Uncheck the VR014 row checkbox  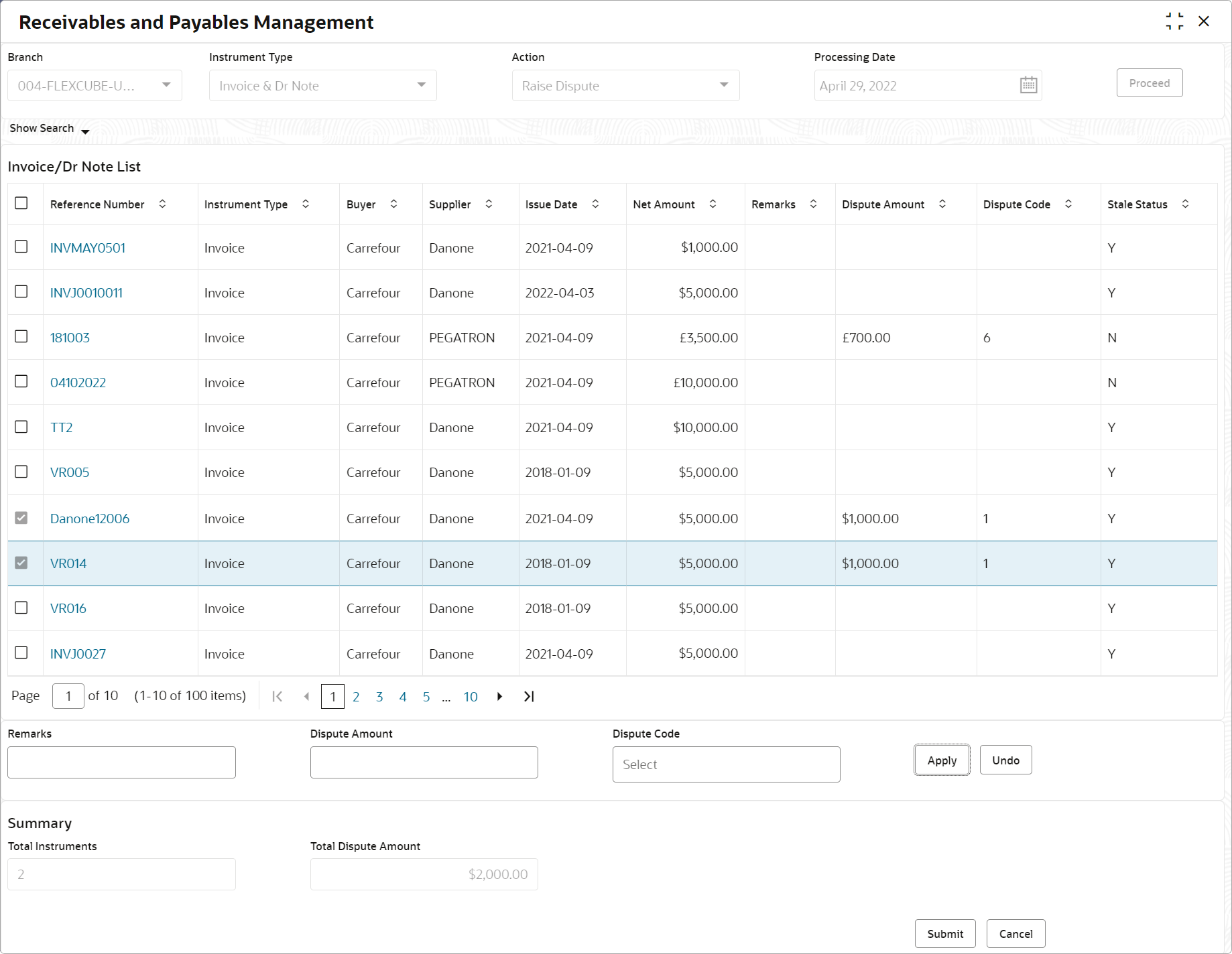(x=21, y=563)
